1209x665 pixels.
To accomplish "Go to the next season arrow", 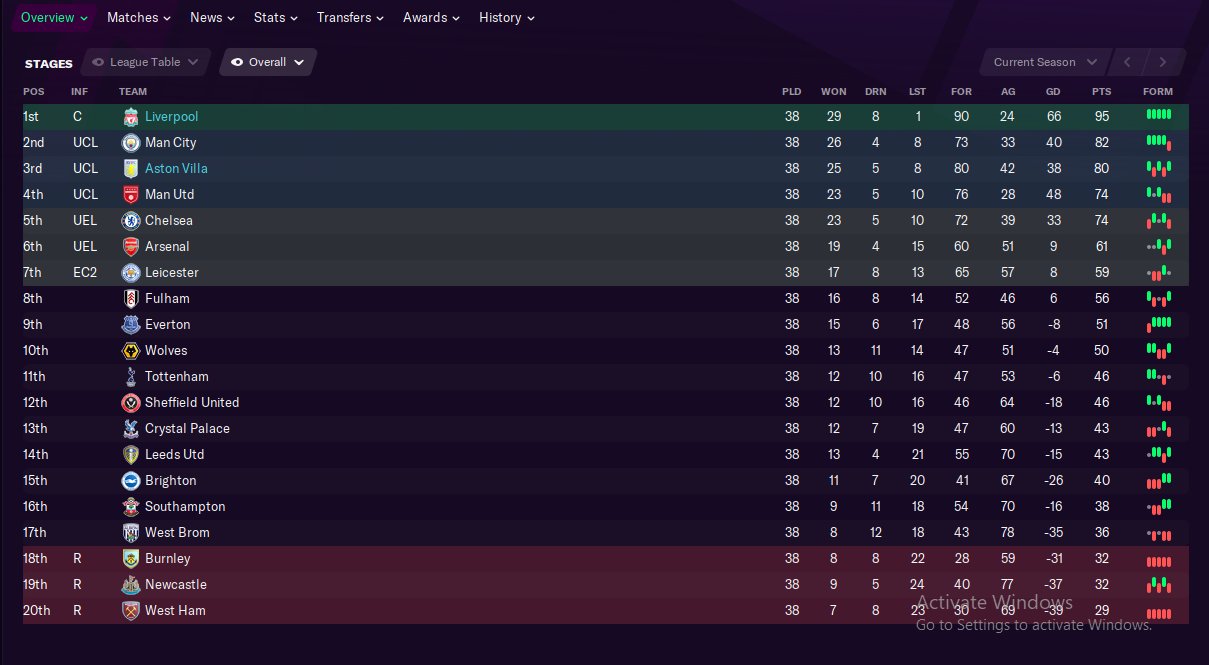I will coord(1162,62).
